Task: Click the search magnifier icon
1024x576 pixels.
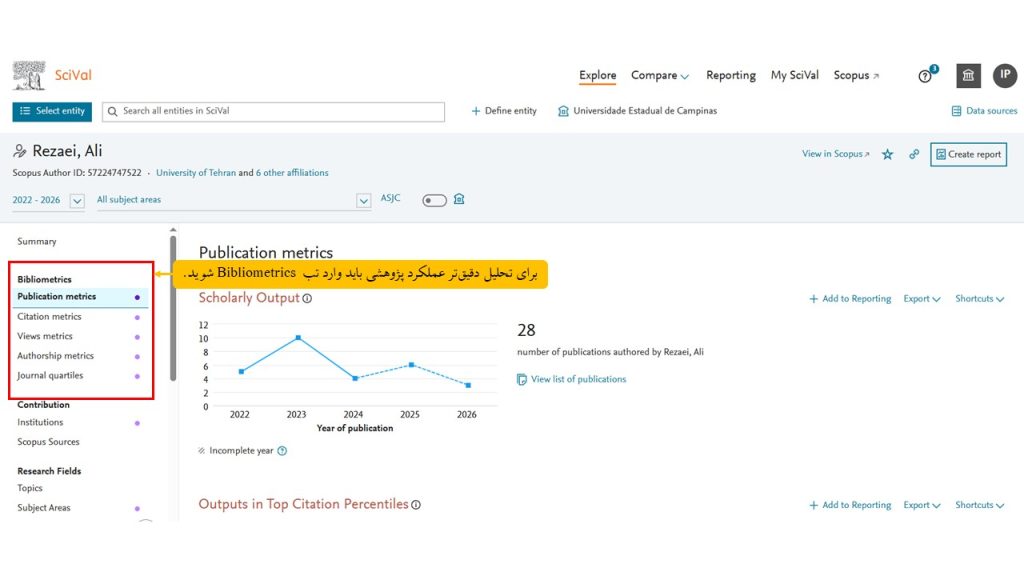Action: [112, 112]
